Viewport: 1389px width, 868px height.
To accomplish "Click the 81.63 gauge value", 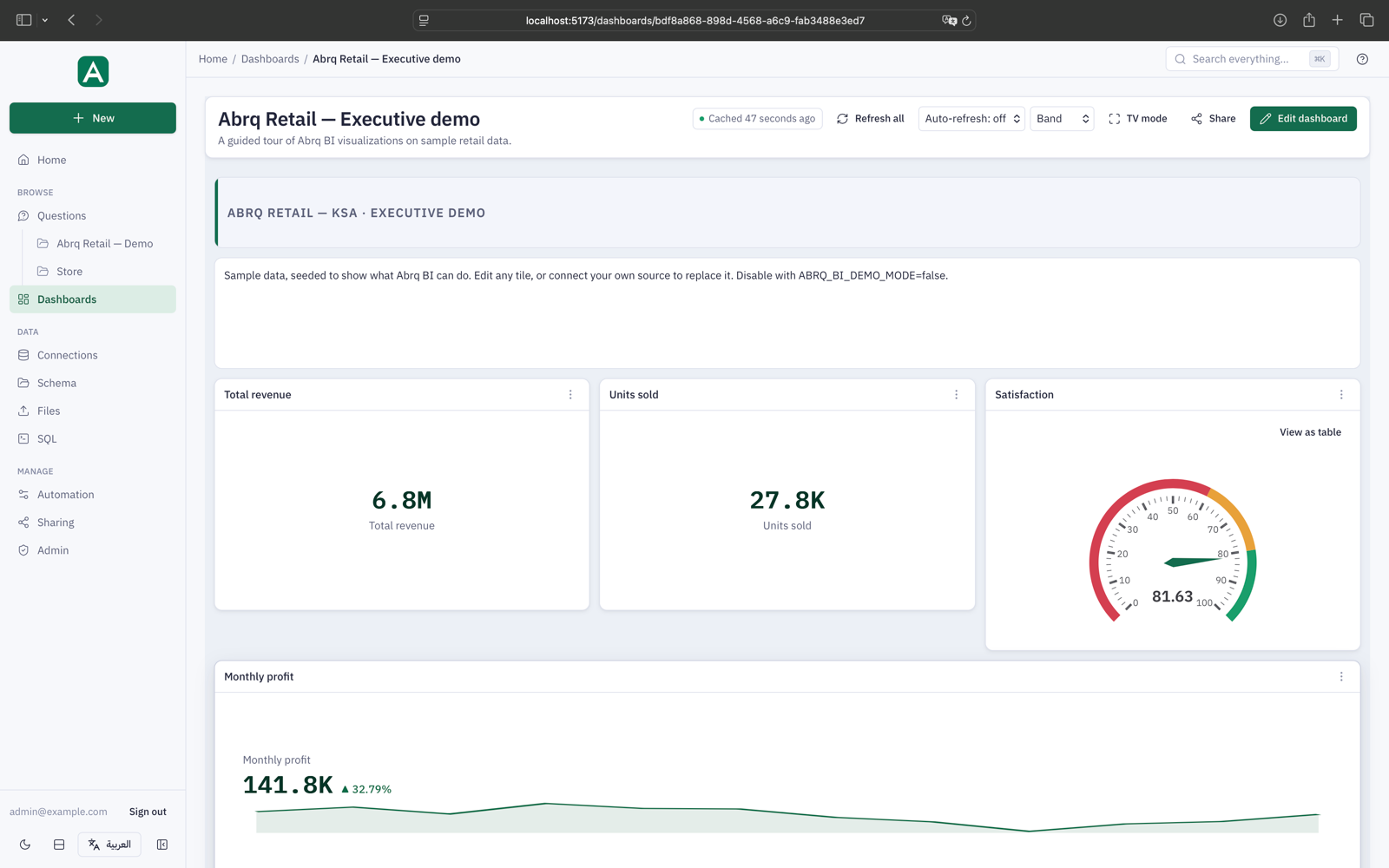I will point(1172,596).
